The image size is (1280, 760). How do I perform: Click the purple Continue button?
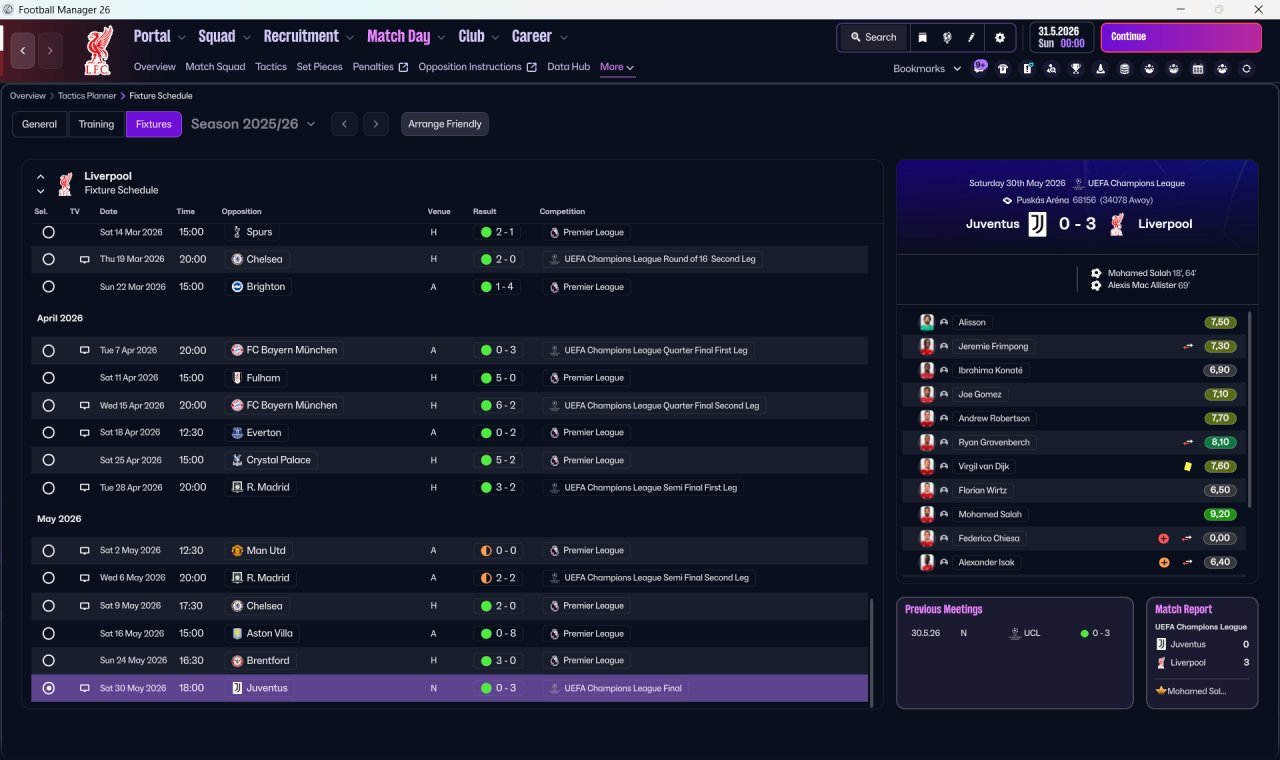pos(1181,37)
